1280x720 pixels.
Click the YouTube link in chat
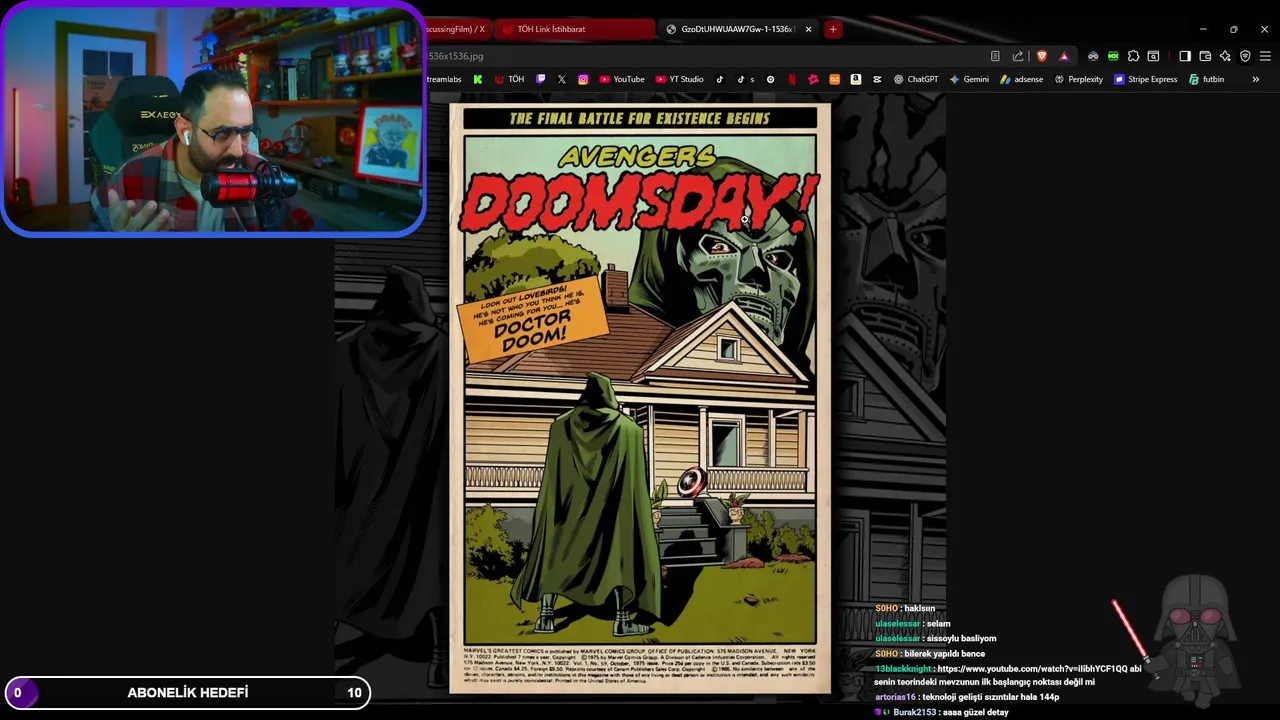[x=1032, y=668]
